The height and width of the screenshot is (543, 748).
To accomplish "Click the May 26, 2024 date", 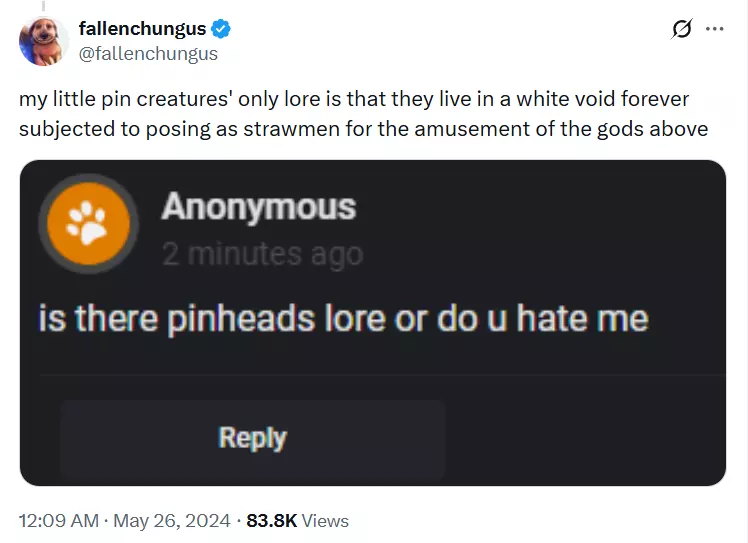I will [x=172, y=521].
